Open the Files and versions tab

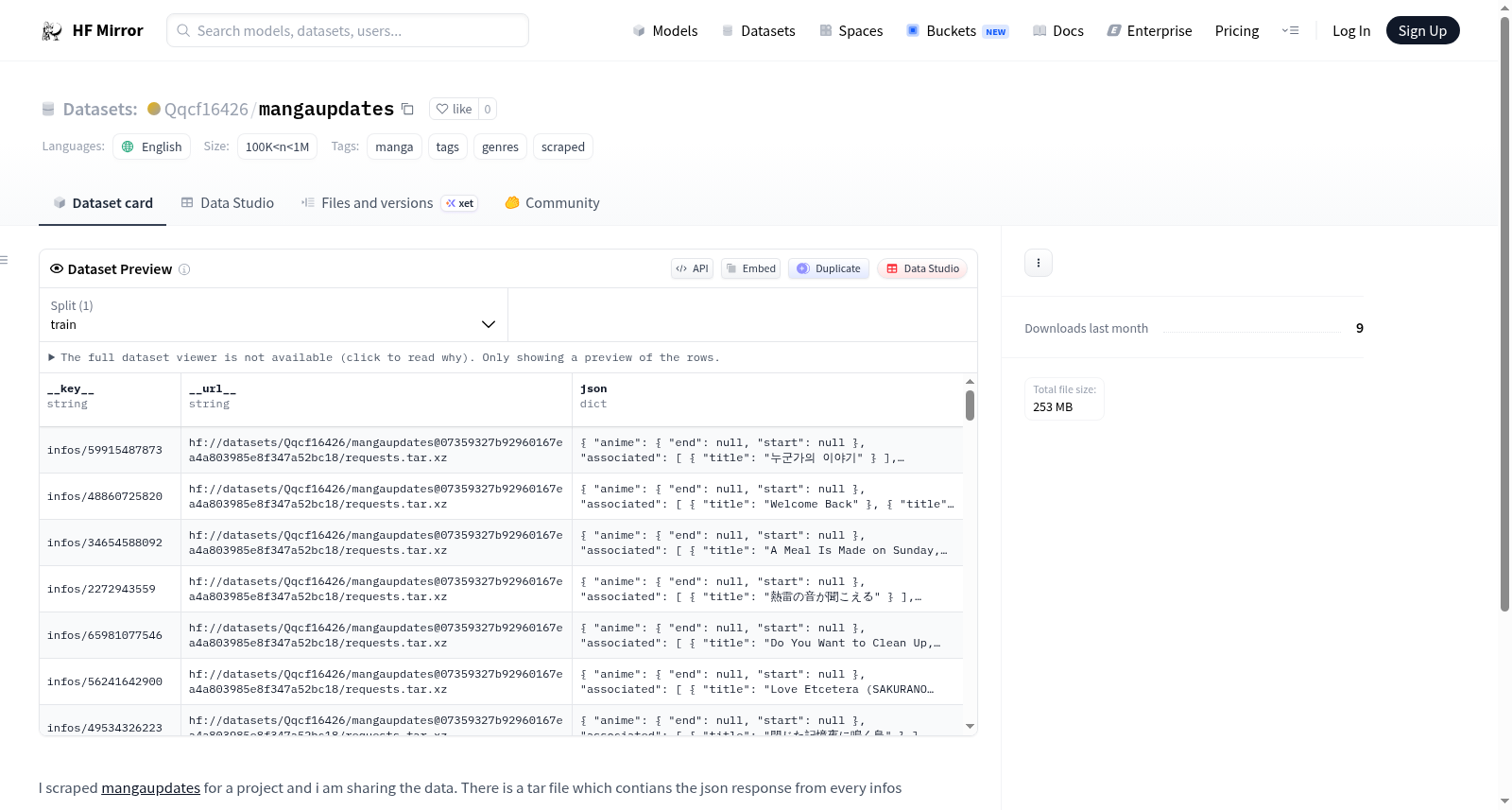point(389,203)
